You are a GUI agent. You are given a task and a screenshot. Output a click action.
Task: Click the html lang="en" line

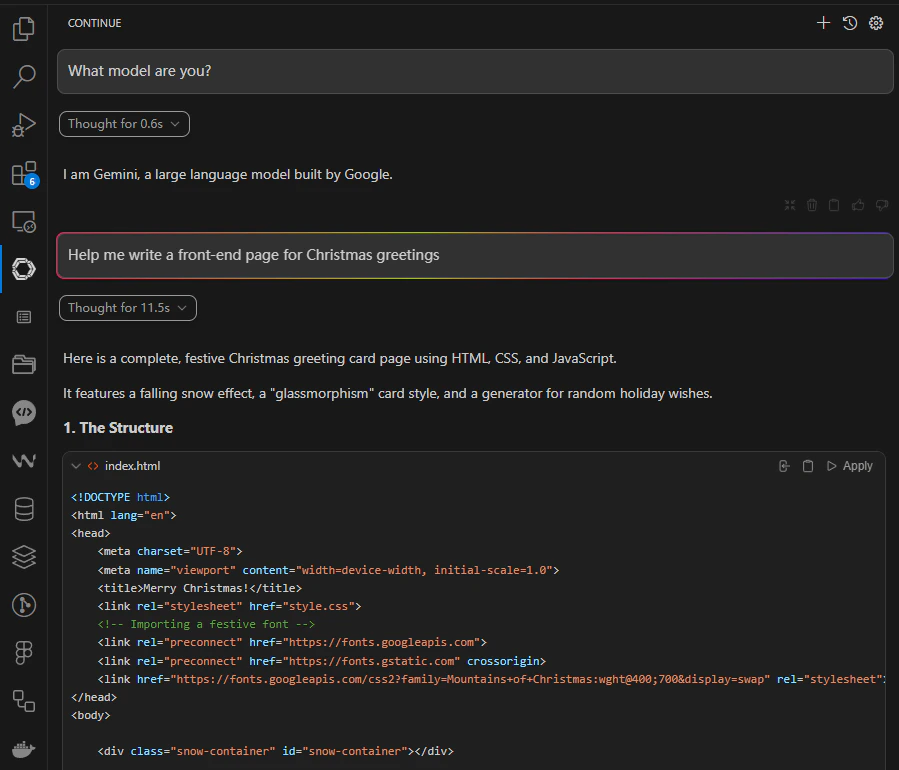(124, 515)
